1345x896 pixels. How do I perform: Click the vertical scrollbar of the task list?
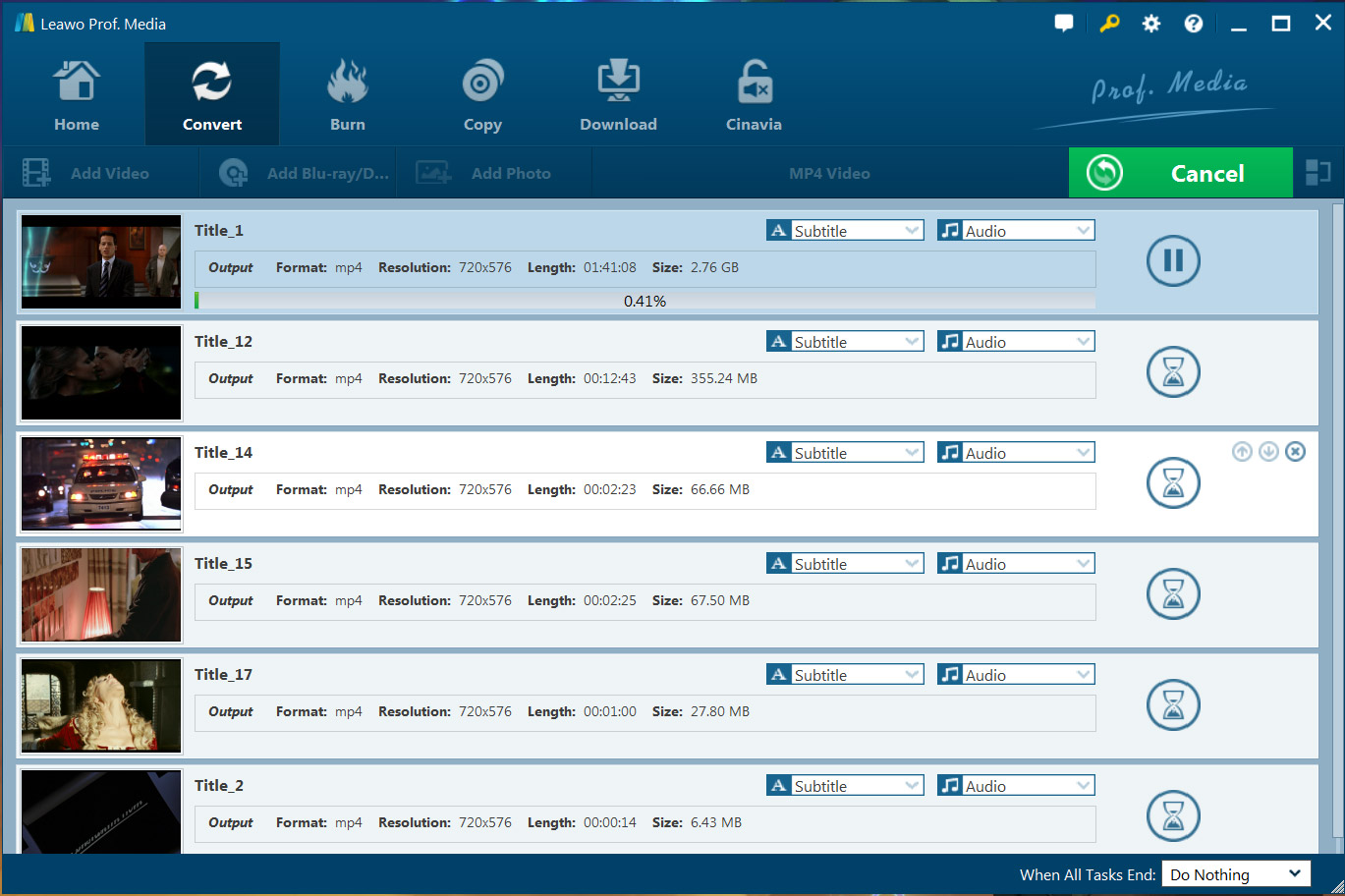point(1337,521)
